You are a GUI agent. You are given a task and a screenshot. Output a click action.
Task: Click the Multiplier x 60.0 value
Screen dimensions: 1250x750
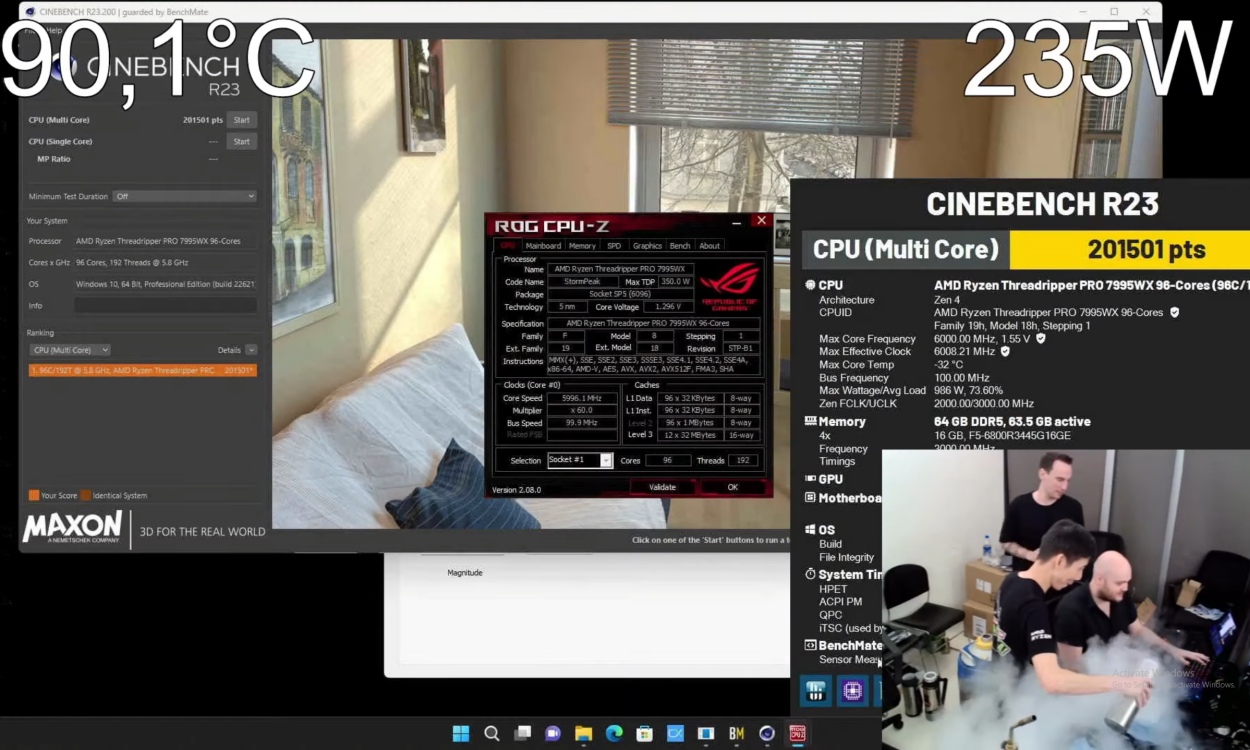583,410
